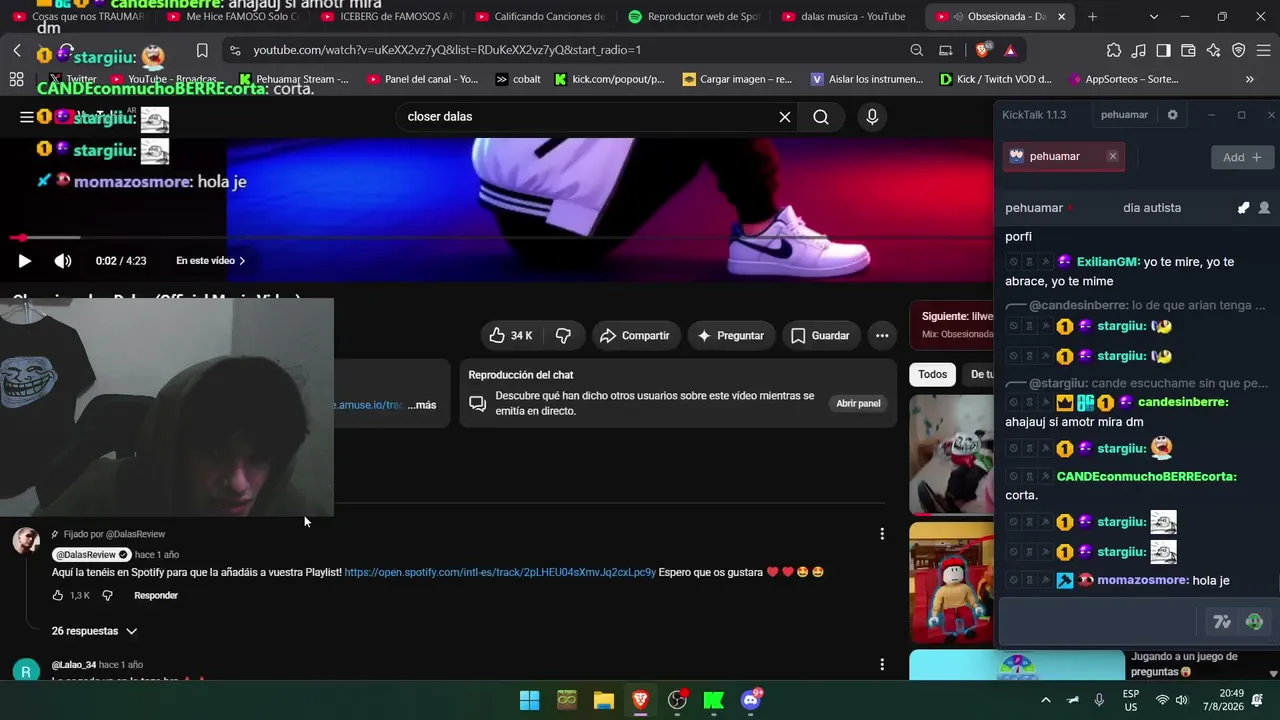Open the 'Panel del canal' bookmark
The width and height of the screenshot is (1280, 720).
tap(423, 79)
